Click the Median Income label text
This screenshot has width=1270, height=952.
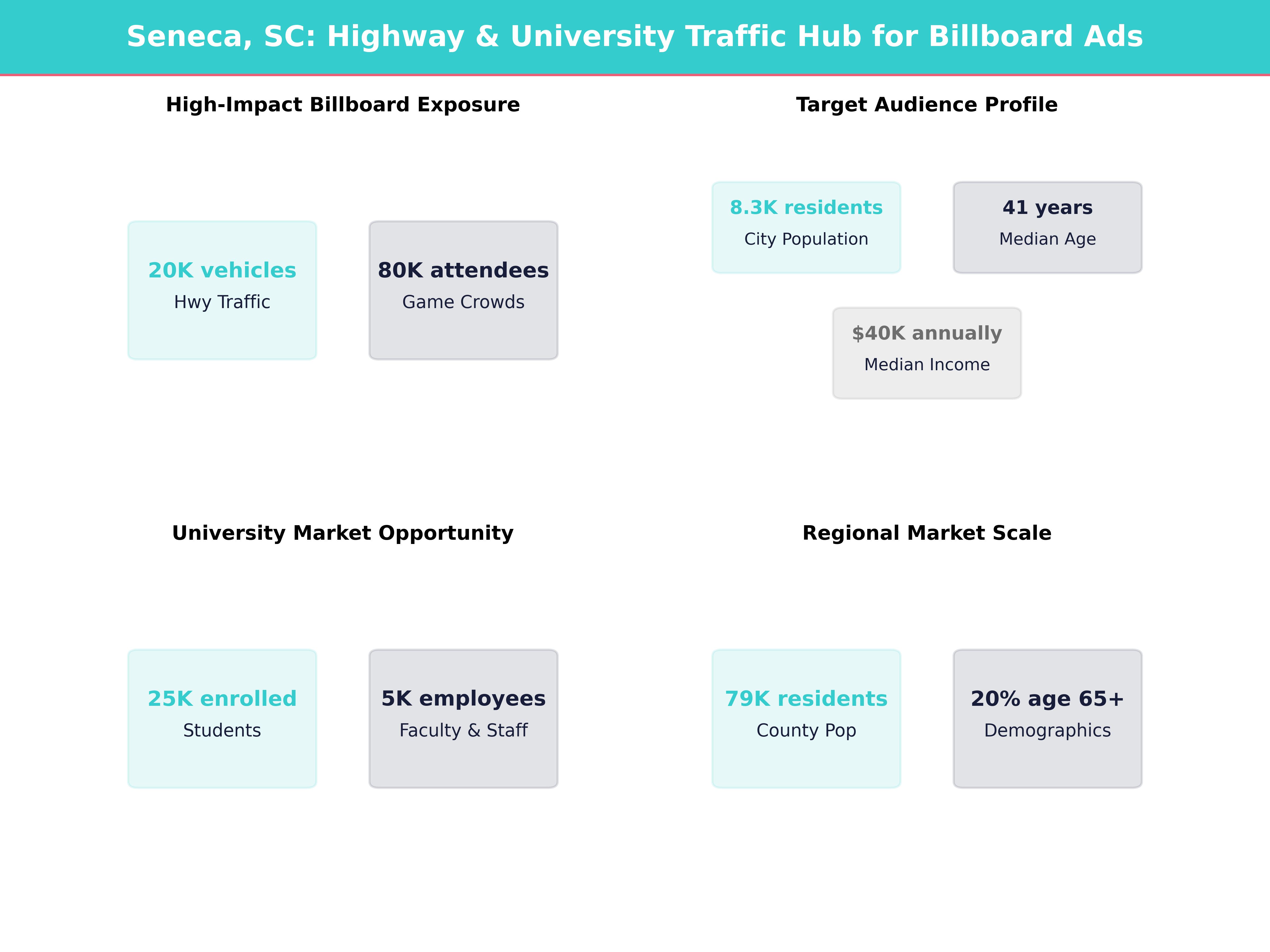tap(926, 364)
